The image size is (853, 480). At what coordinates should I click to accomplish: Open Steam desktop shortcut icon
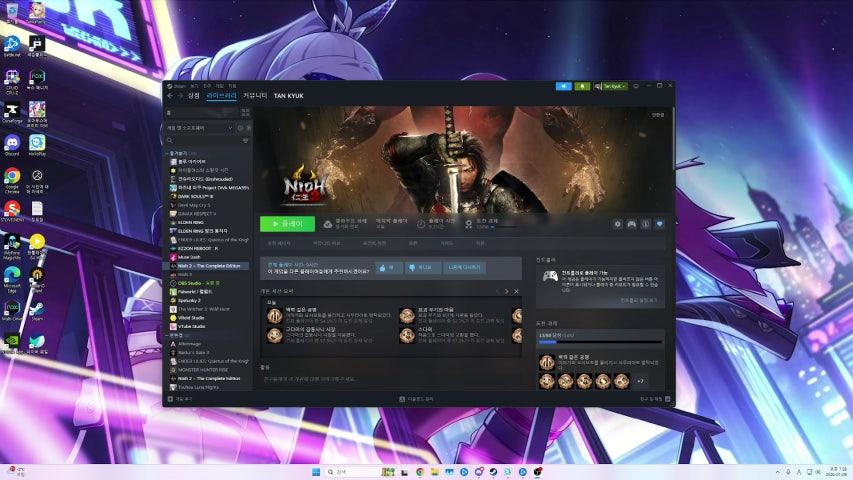[36, 311]
